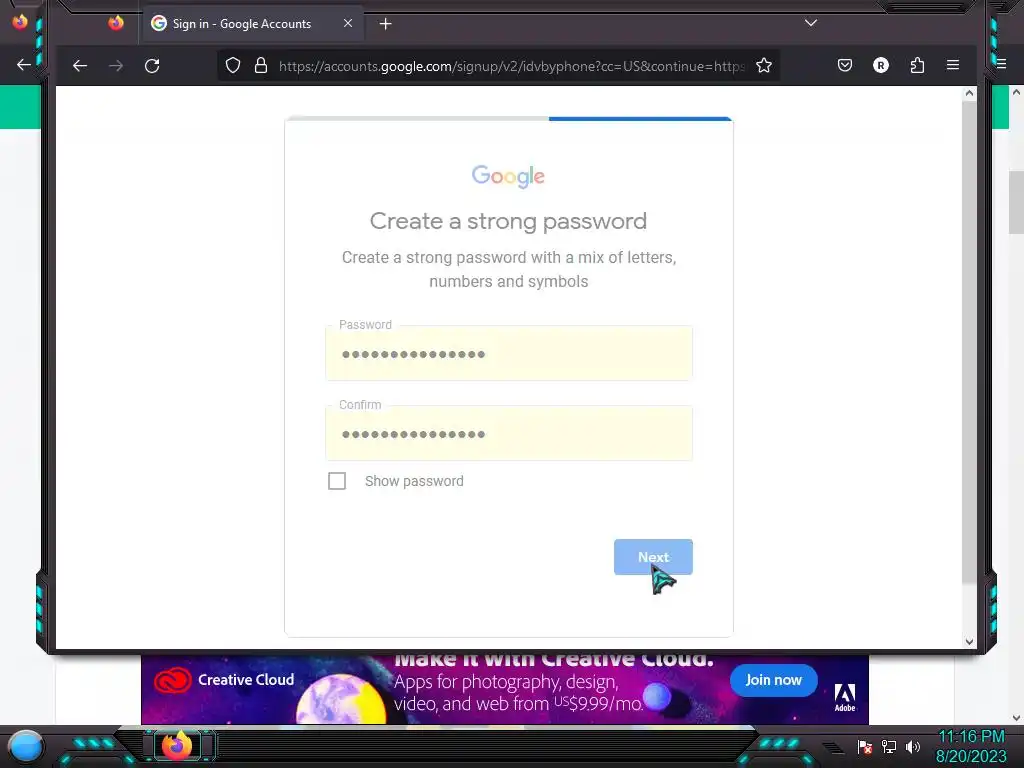This screenshot has width=1024, height=768.
Task: Reload the page with refresh icon
Action: click(152, 65)
